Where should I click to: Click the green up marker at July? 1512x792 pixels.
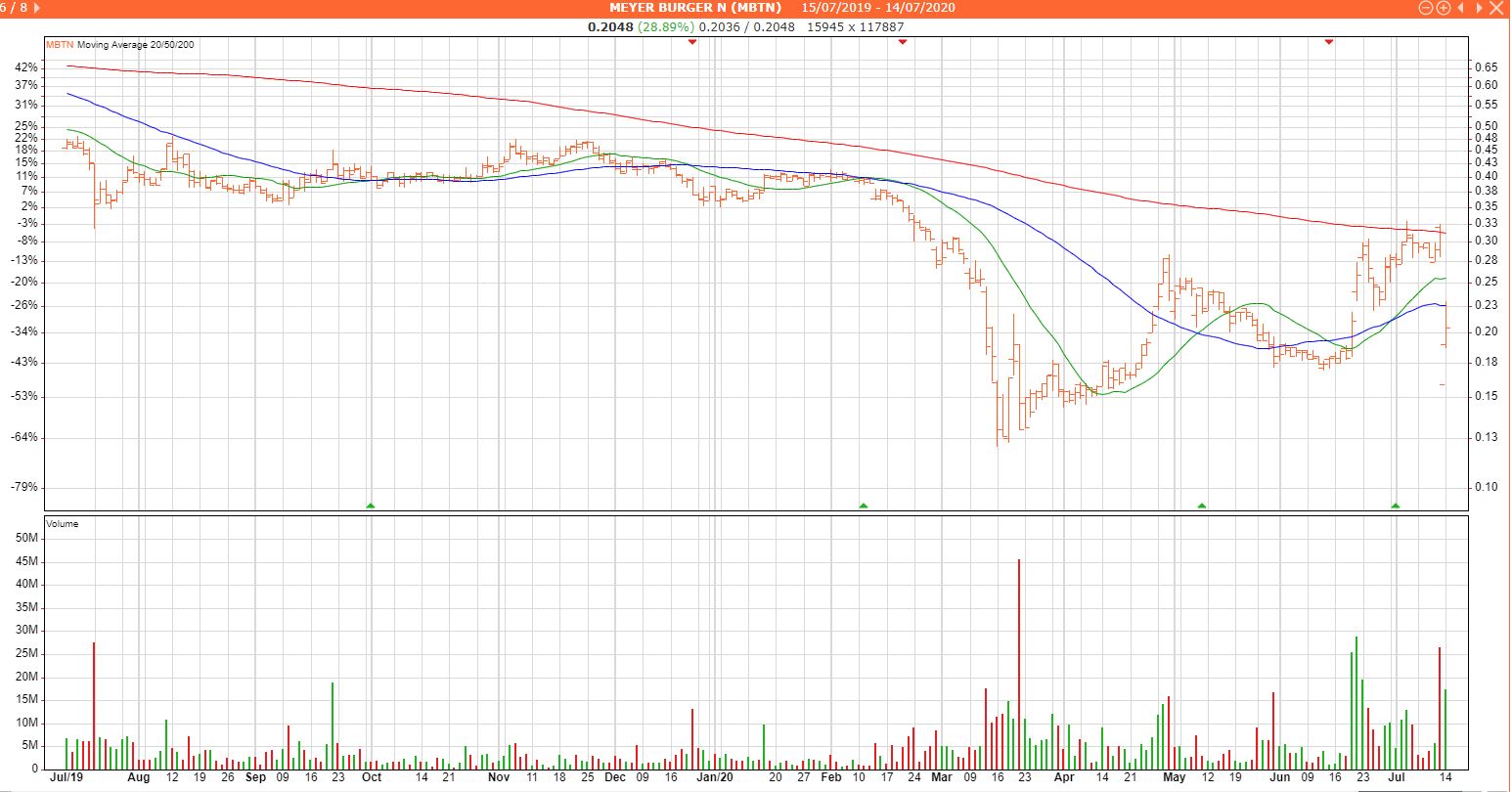pyautogui.click(x=1395, y=506)
